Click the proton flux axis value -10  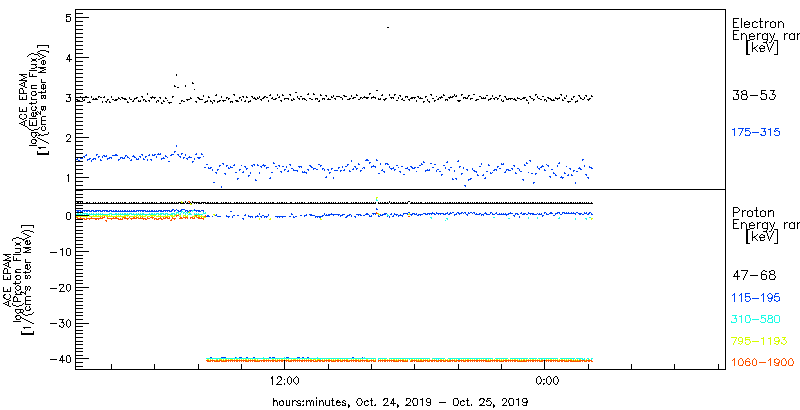click(x=60, y=252)
